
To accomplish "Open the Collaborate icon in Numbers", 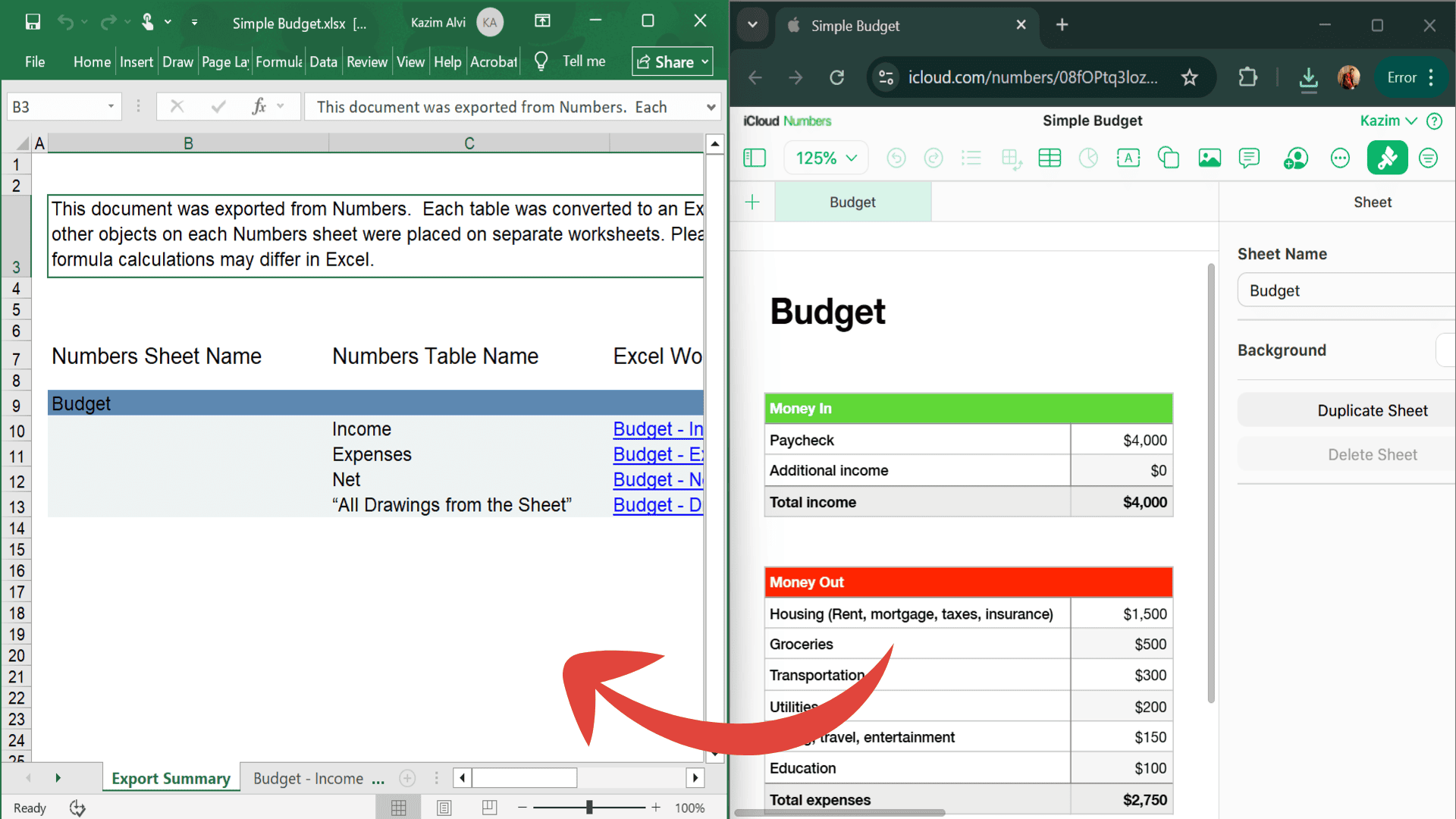I will 1296,158.
